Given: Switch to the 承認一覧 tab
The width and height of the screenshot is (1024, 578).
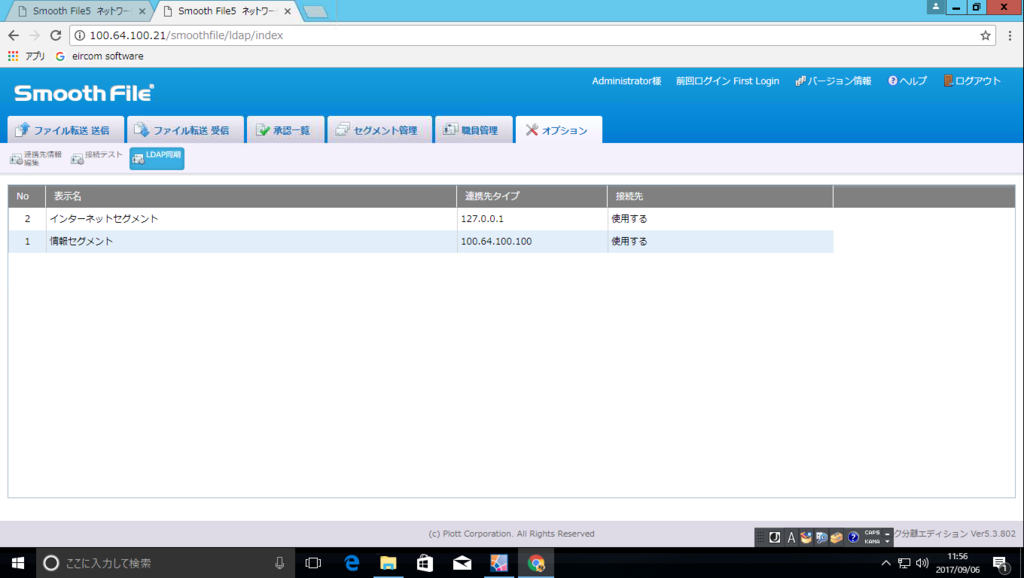Looking at the screenshot, I should pyautogui.click(x=285, y=130).
